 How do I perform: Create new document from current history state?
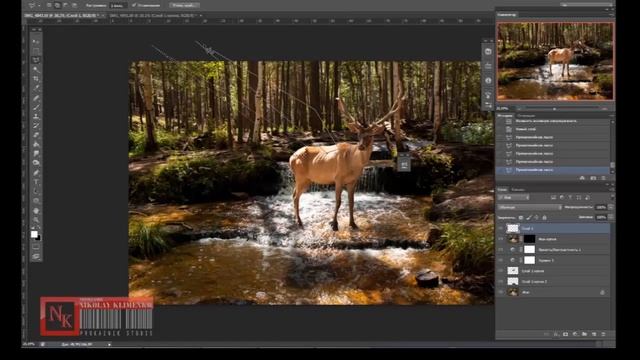point(582,178)
